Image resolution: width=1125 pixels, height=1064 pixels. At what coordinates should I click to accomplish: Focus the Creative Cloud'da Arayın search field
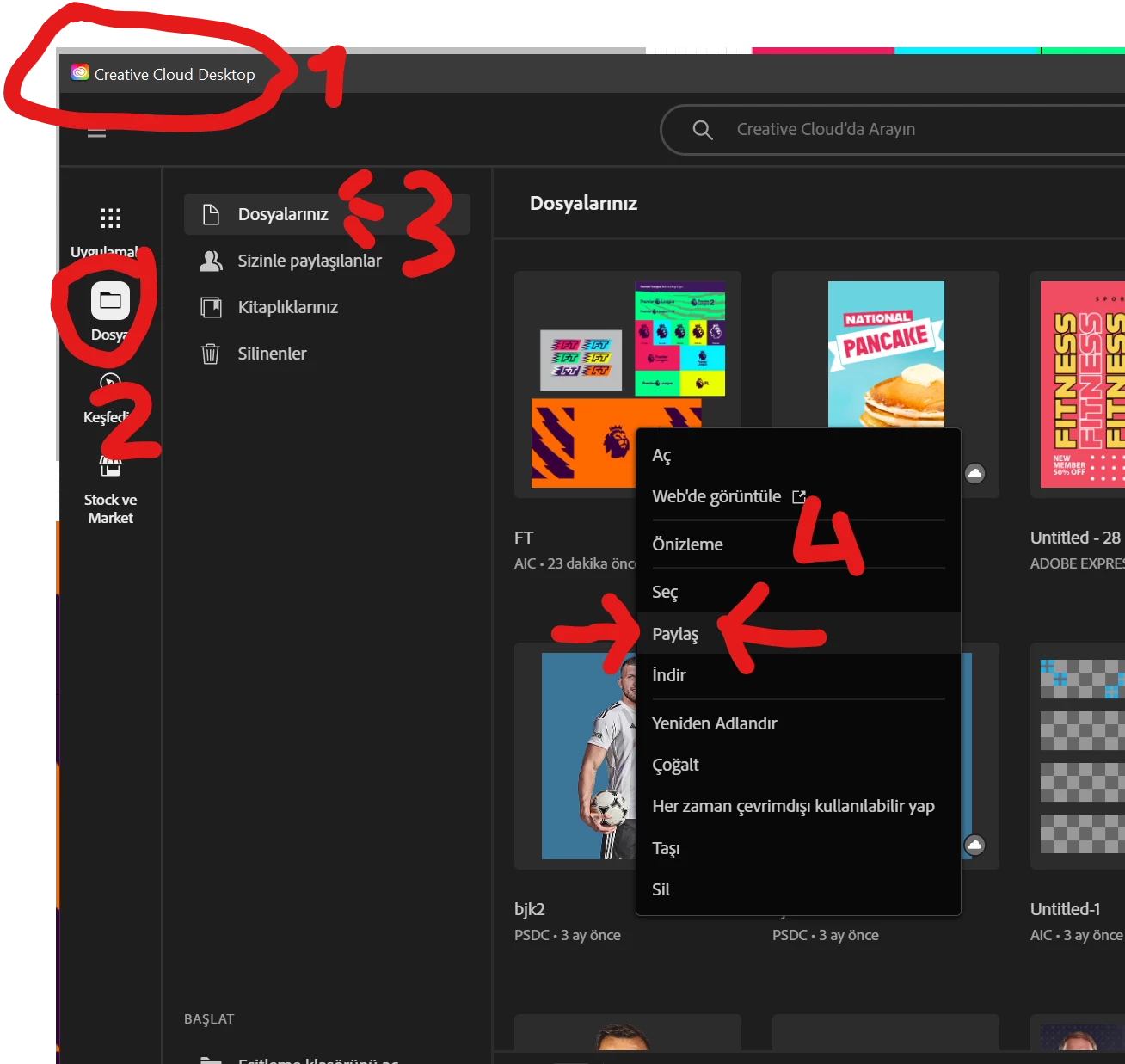coord(894,130)
